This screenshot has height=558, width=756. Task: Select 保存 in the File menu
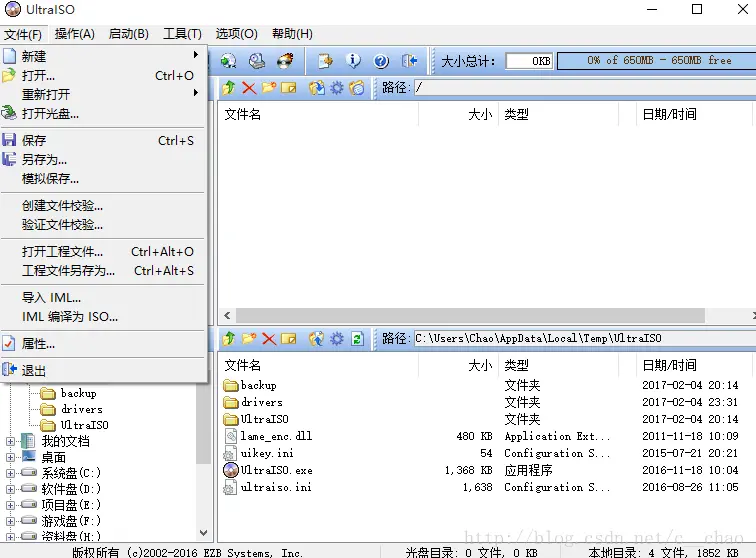[104, 140]
